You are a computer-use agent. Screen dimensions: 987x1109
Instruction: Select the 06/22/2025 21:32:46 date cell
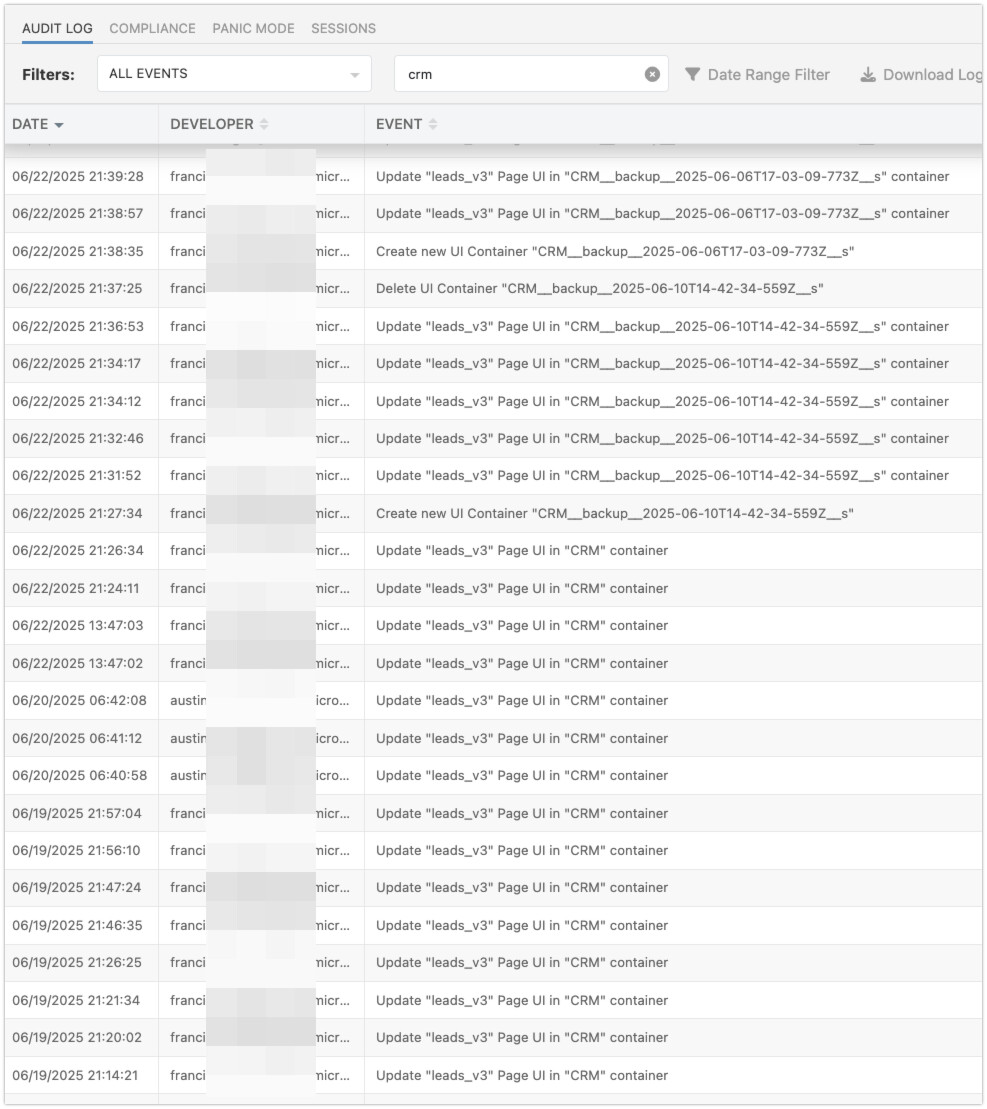(x=78, y=439)
